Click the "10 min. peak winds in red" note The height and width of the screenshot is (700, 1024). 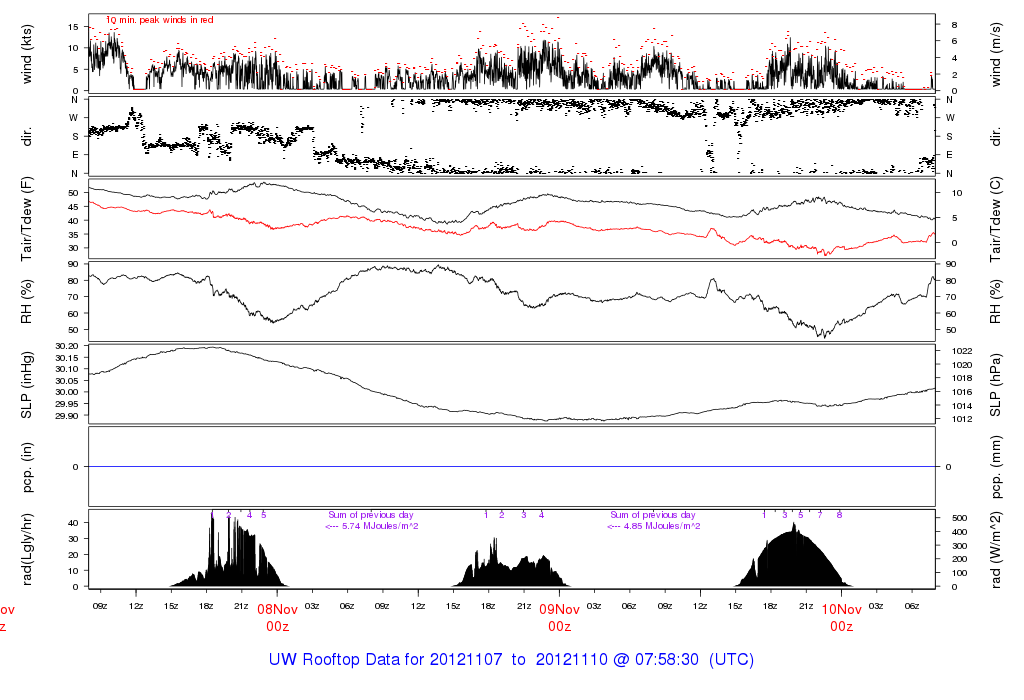pos(159,20)
